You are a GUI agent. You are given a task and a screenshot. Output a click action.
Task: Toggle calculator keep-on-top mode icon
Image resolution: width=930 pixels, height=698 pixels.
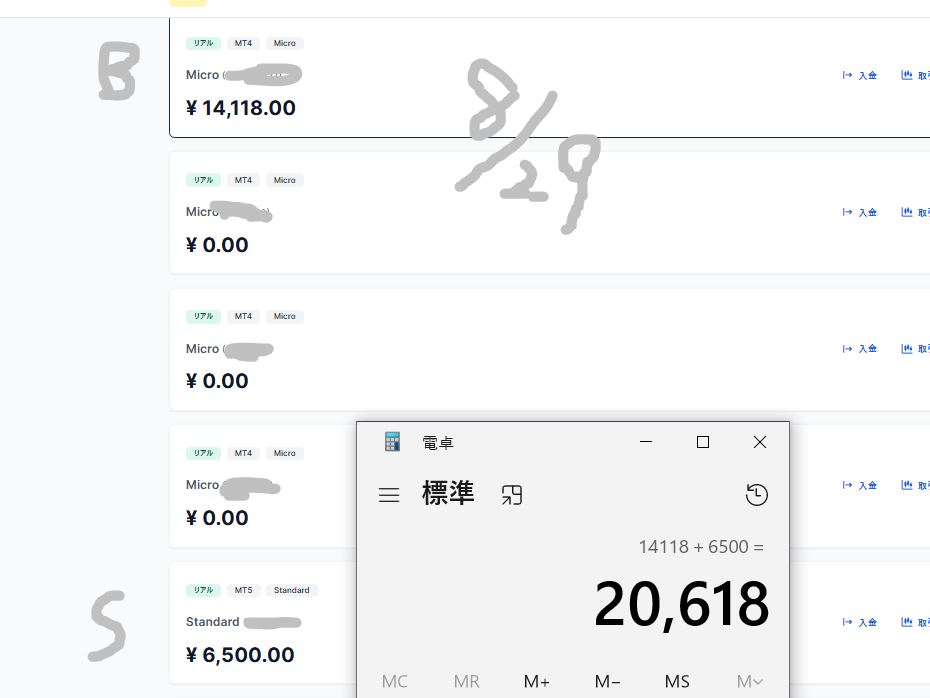click(x=512, y=495)
